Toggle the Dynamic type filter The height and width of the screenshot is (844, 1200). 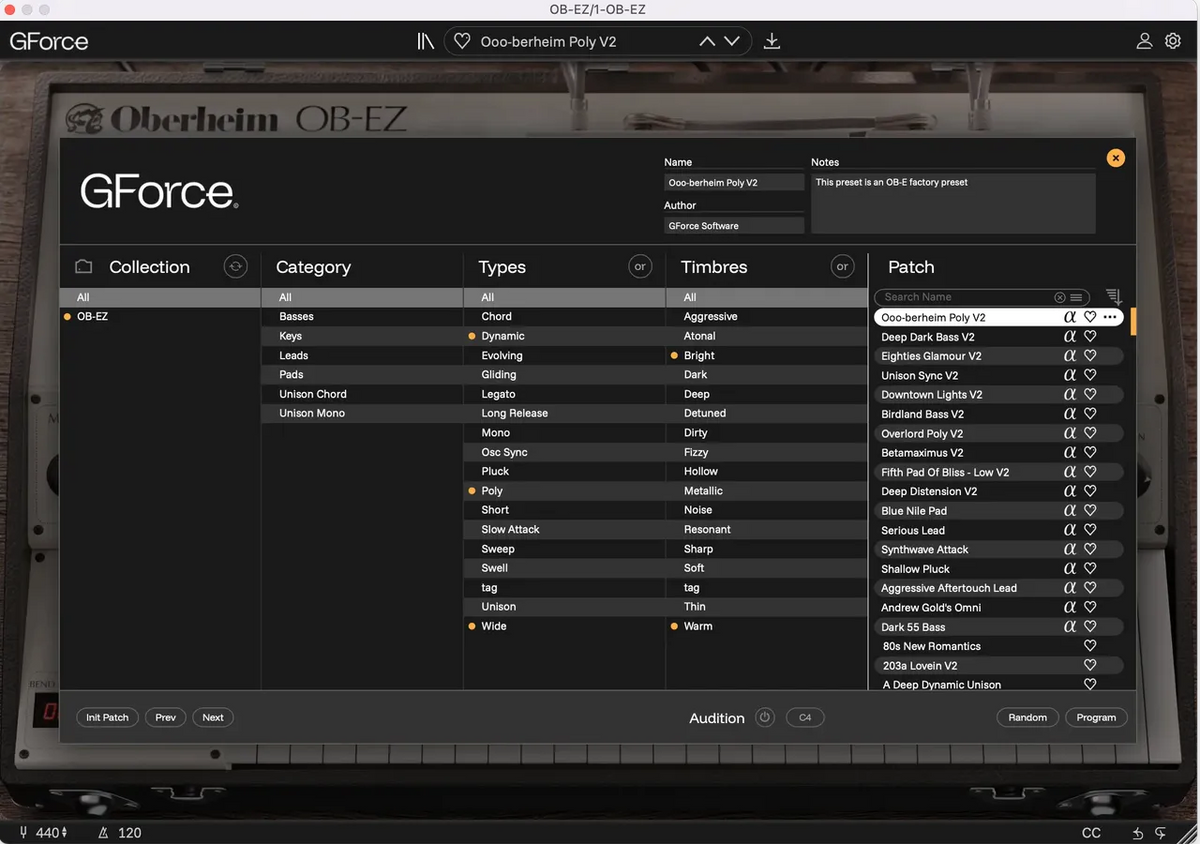tap(564, 336)
